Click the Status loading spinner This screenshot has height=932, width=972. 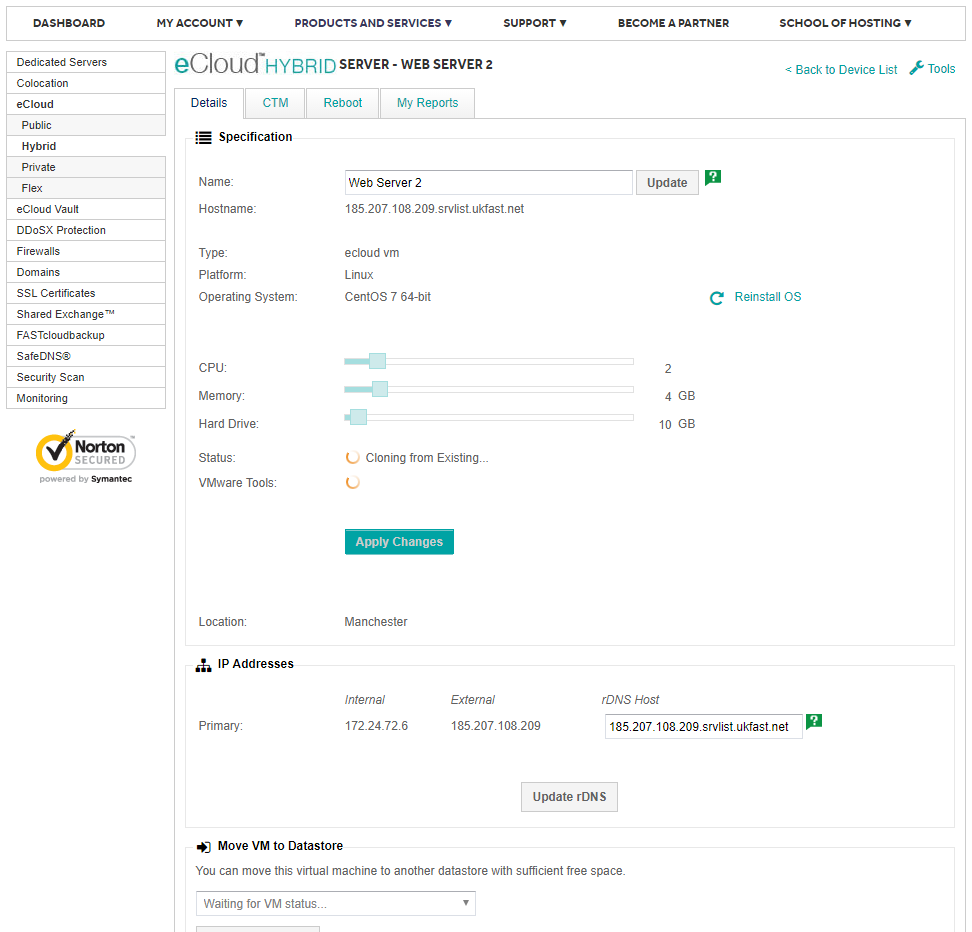click(x=353, y=458)
